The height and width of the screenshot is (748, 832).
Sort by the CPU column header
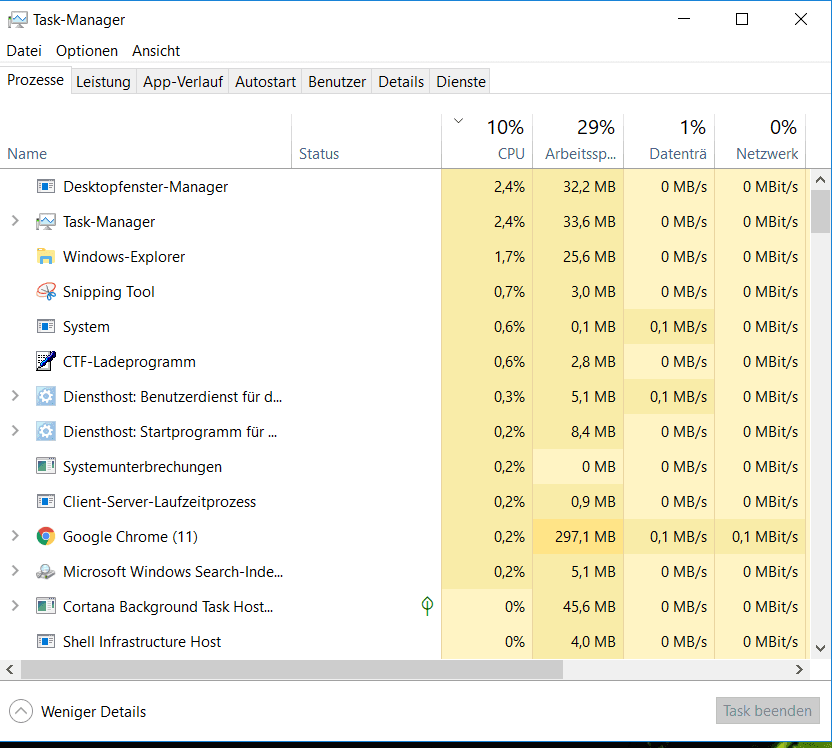click(x=487, y=141)
